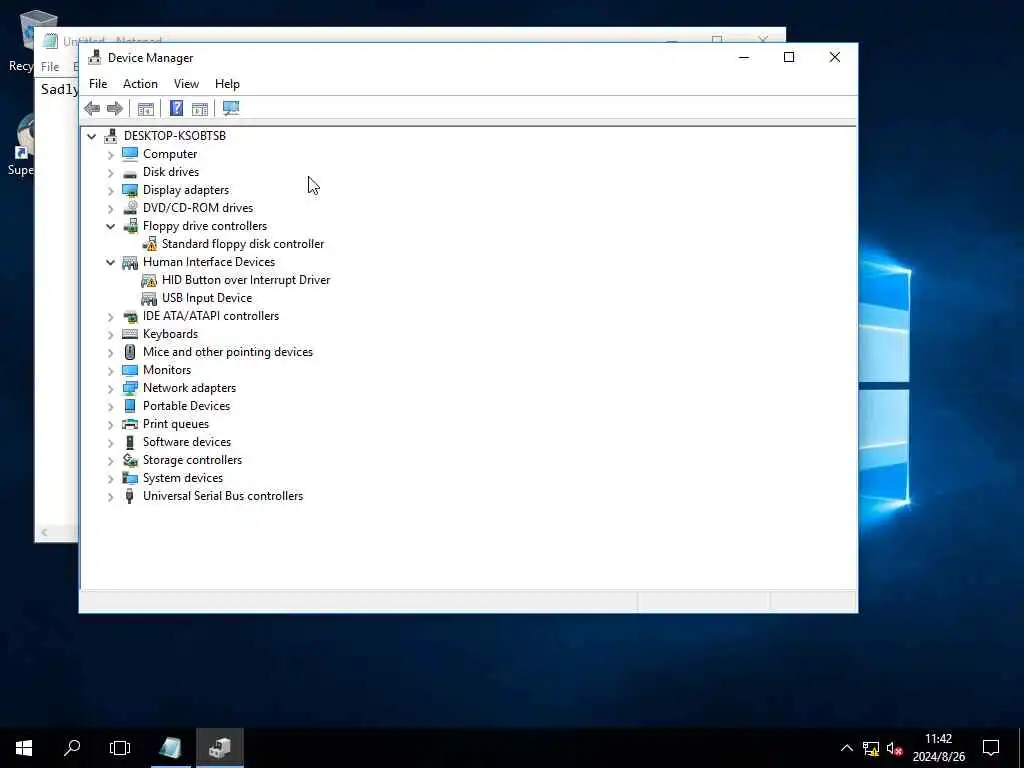Screen dimensions: 1024x768
Task: Open the notification center icon
Action: [x=991, y=748]
